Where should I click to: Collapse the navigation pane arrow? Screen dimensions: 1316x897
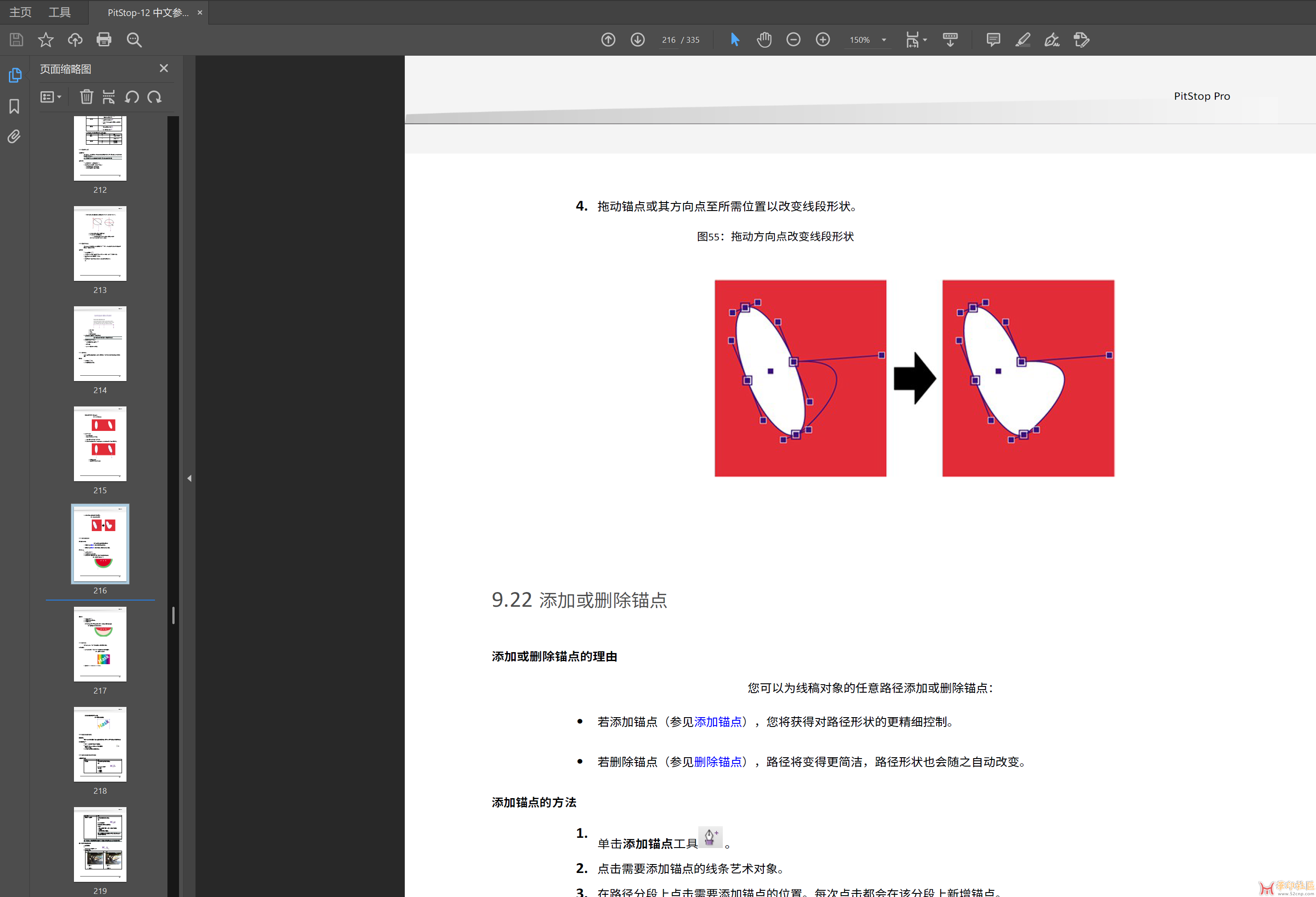190,478
